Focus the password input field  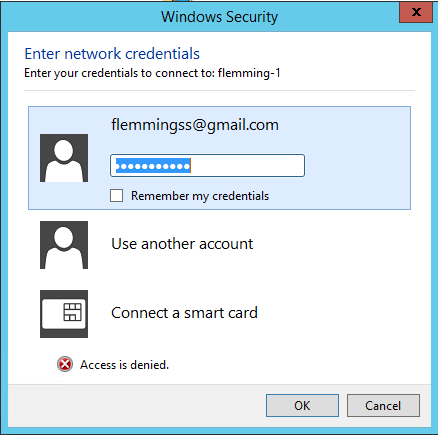[207, 165]
